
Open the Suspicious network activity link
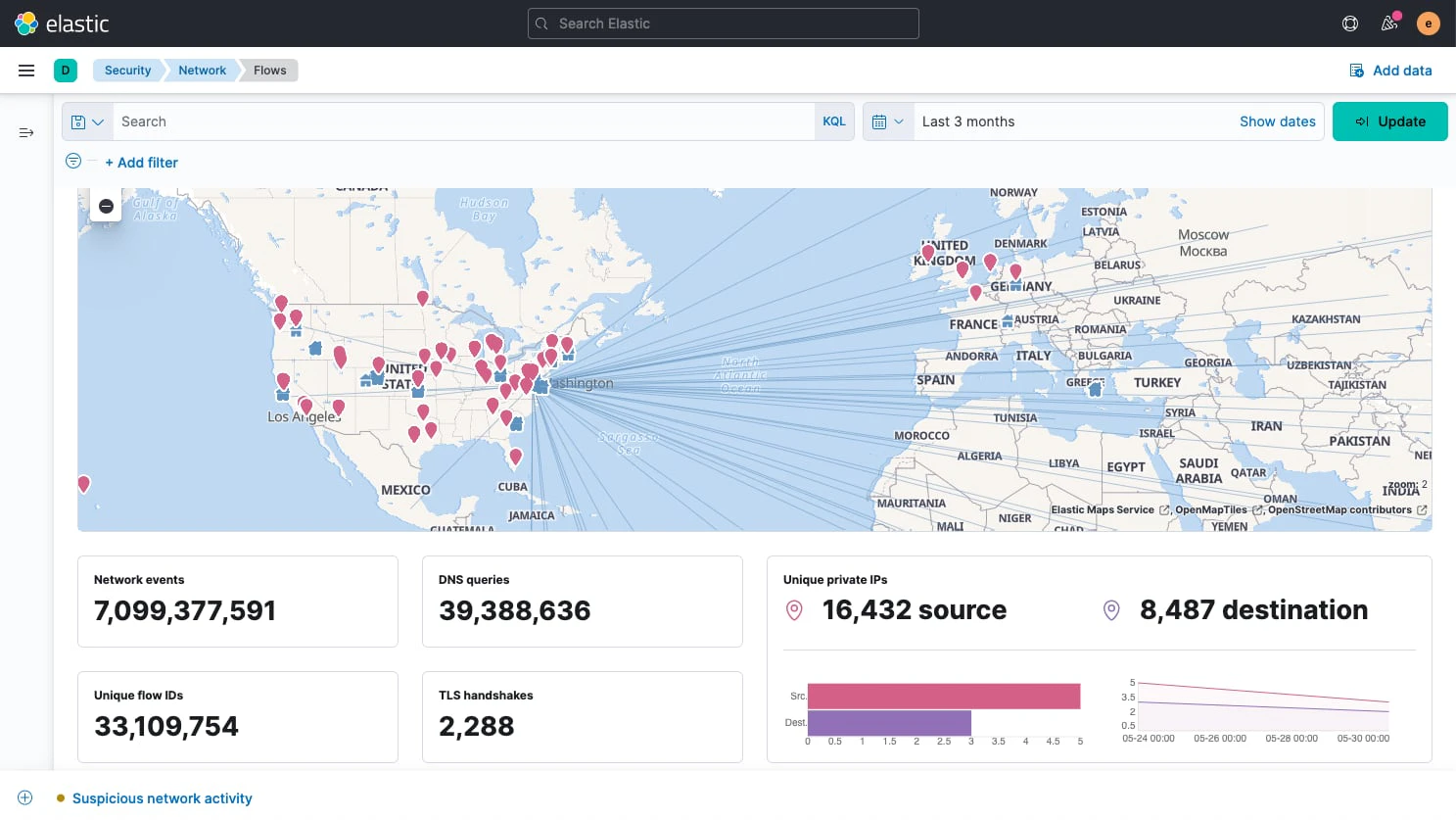pos(162,797)
